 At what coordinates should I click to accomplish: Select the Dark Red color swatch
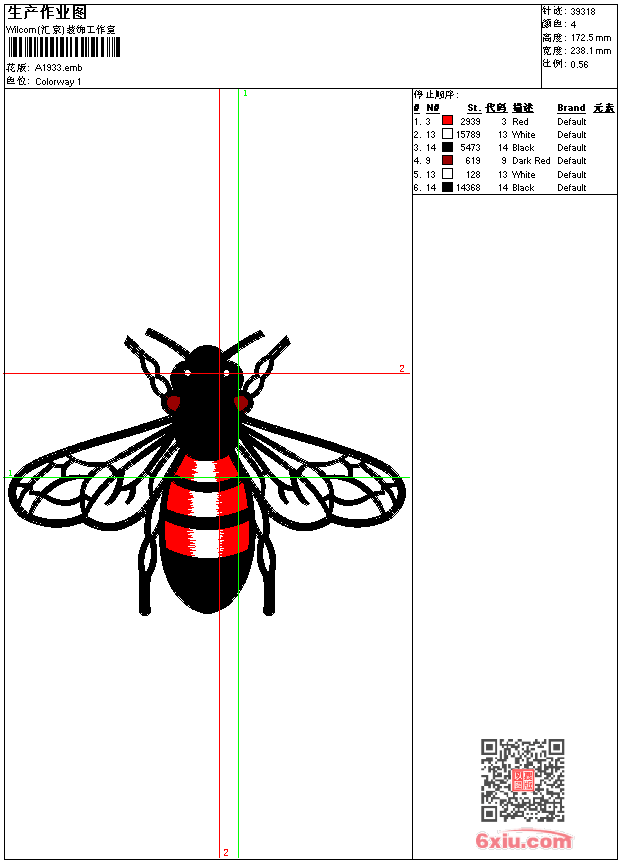448,160
